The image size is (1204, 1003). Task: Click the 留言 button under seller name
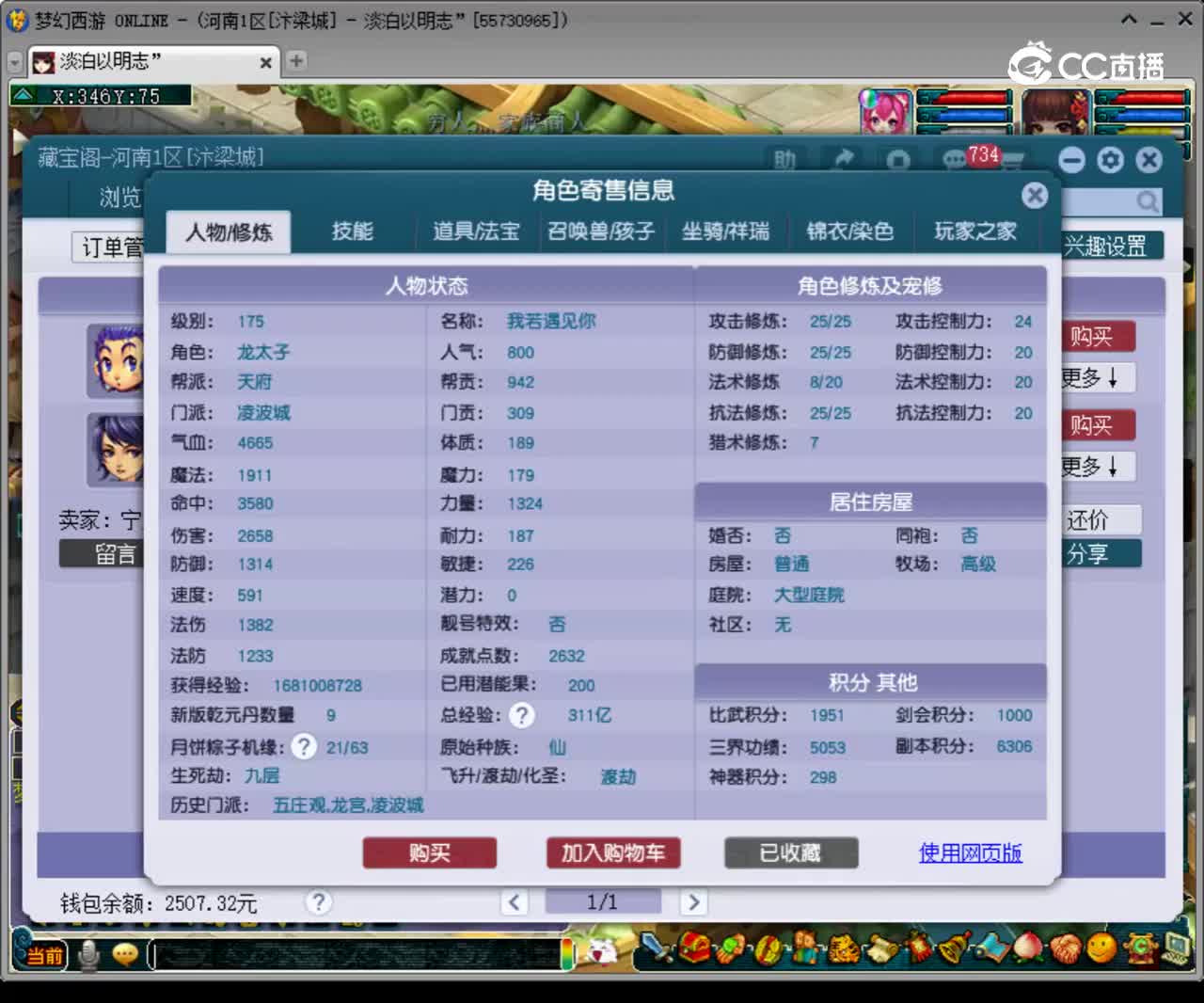pos(102,554)
